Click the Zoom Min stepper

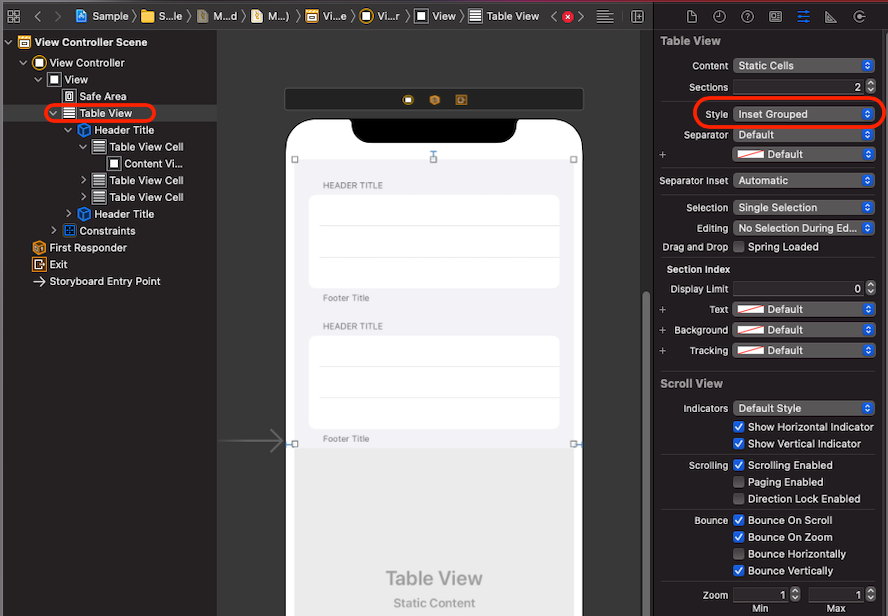pyautogui.click(x=795, y=594)
